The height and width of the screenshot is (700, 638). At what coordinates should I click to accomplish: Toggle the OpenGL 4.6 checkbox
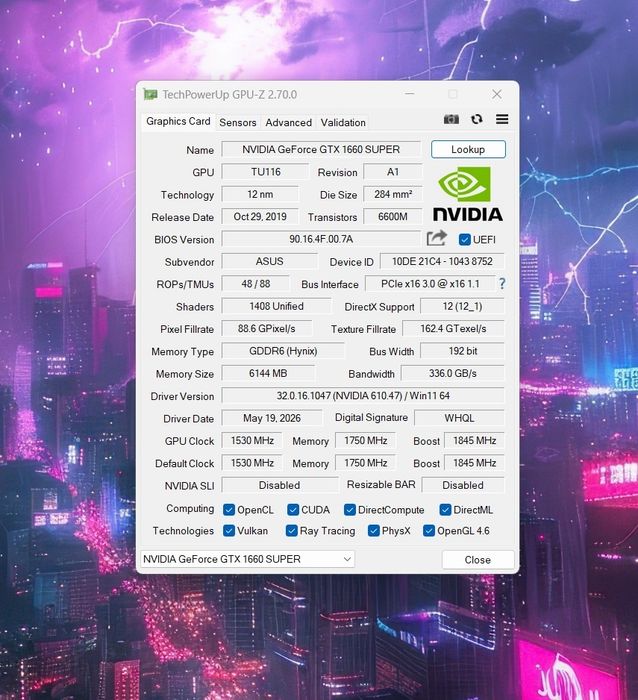click(x=429, y=531)
